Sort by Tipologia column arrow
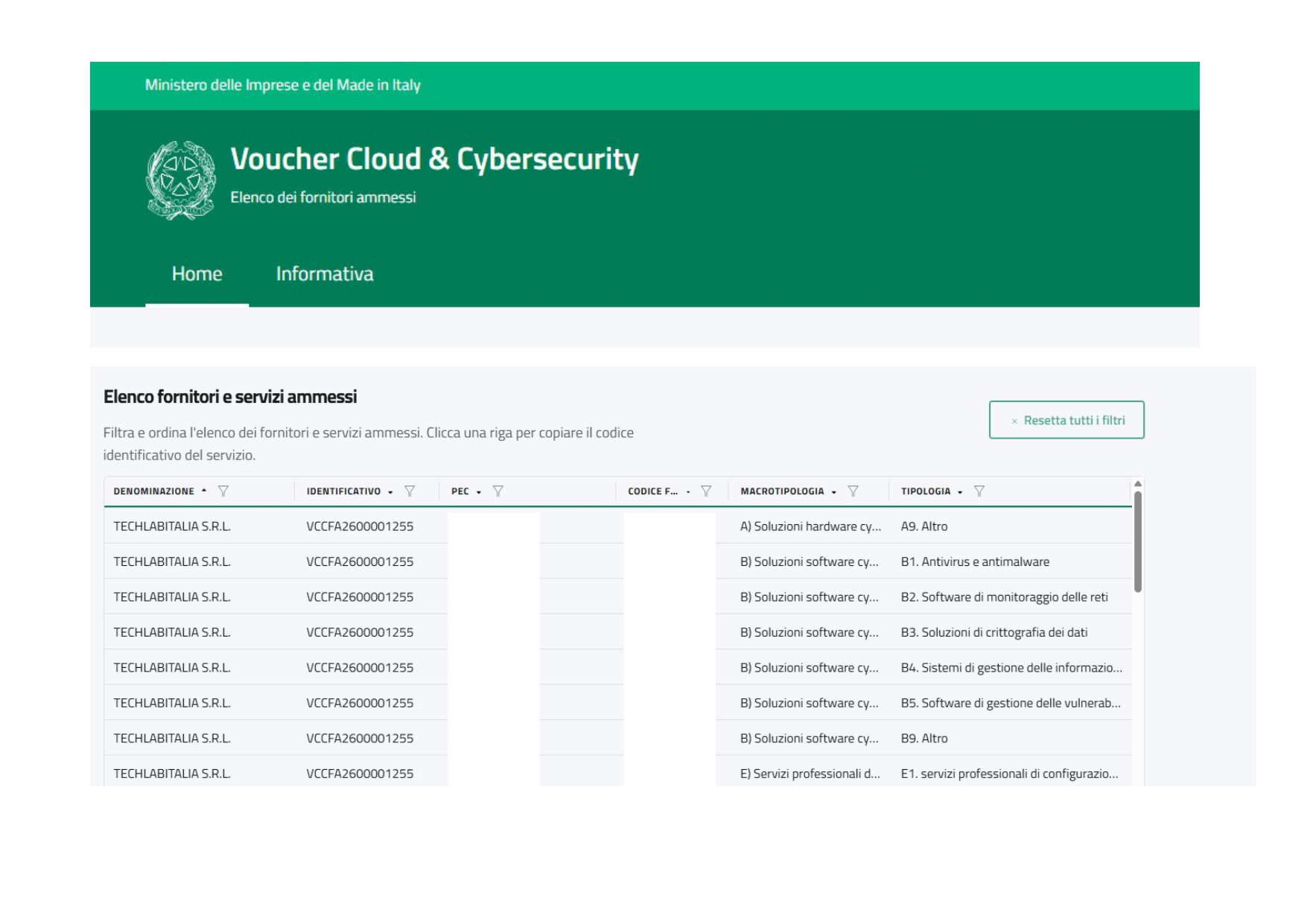The width and height of the screenshot is (1307, 924). point(960,492)
